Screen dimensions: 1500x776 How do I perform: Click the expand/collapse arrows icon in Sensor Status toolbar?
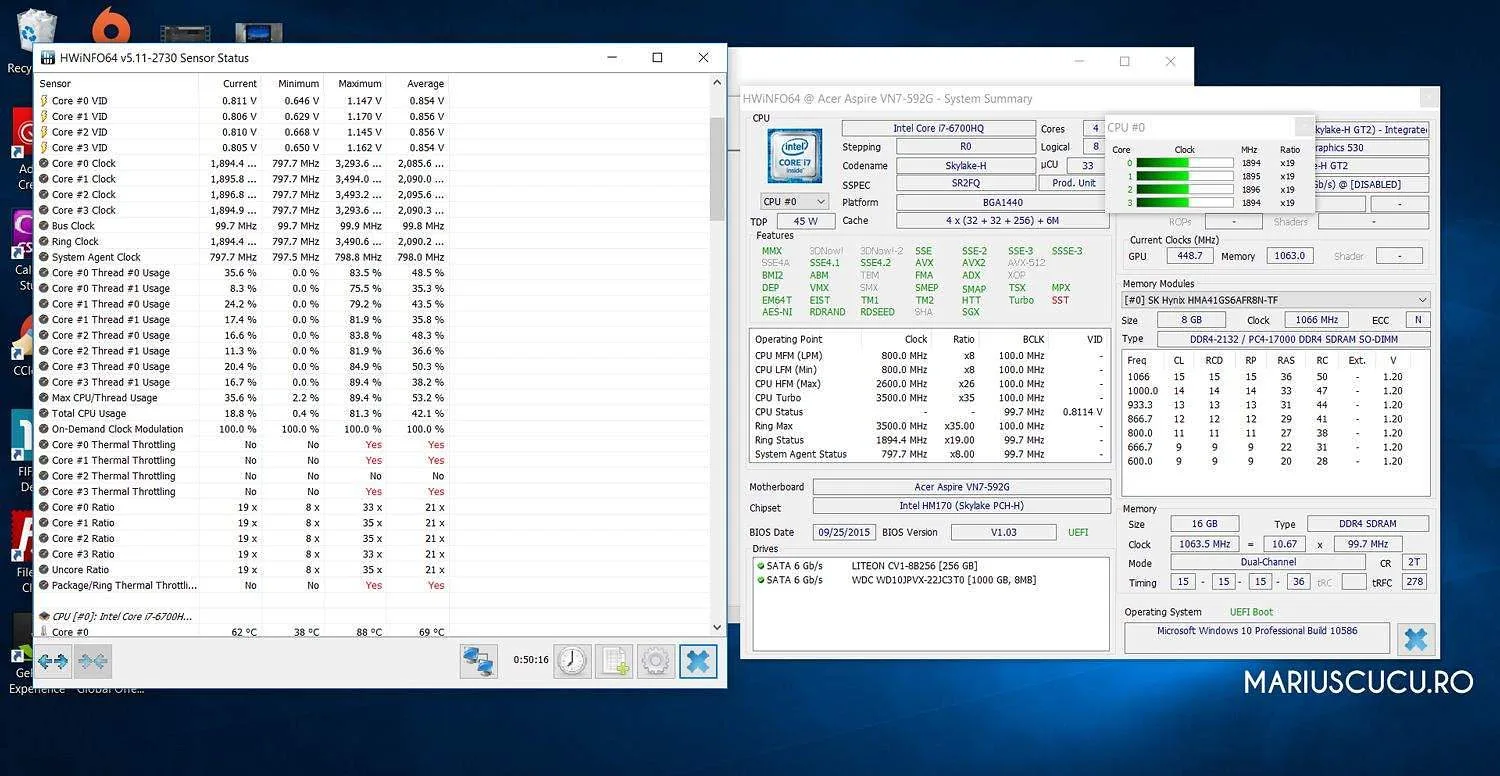pos(54,661)
